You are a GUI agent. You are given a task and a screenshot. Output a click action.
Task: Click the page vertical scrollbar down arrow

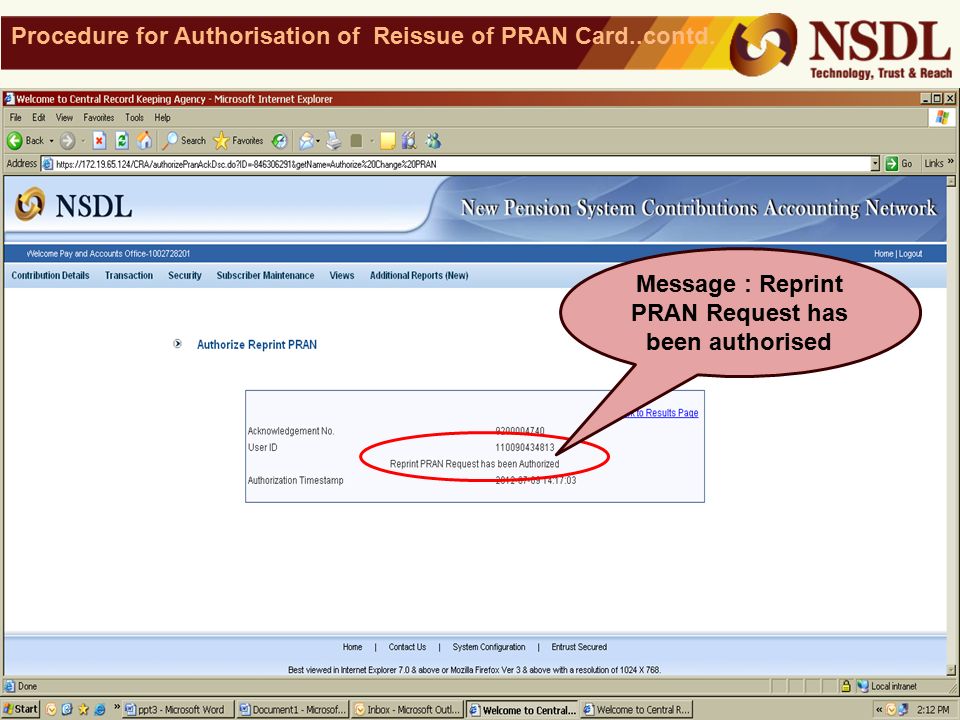(x=951, y=669)
